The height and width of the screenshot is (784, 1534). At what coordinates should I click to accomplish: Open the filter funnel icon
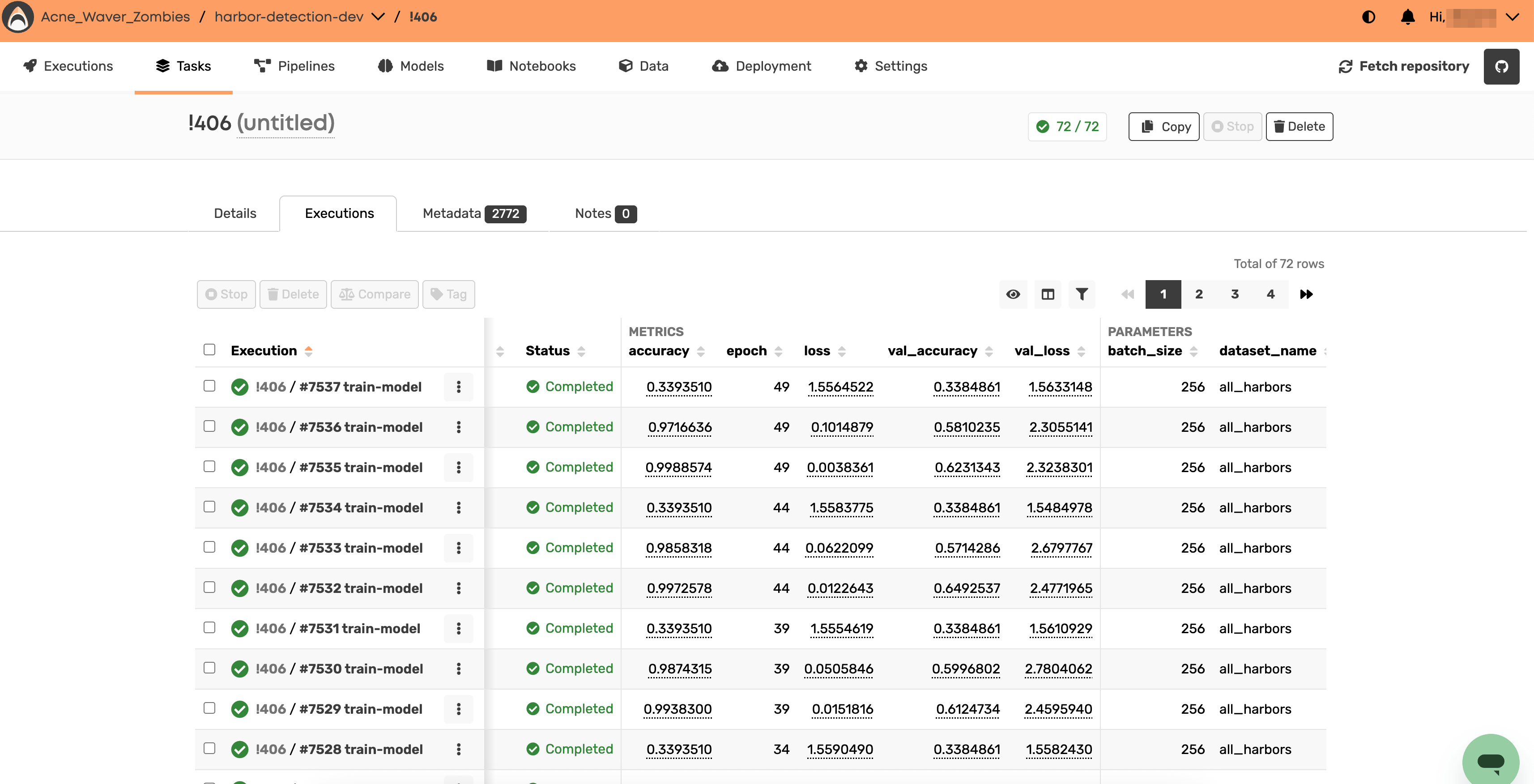(x=1082, y=294)
